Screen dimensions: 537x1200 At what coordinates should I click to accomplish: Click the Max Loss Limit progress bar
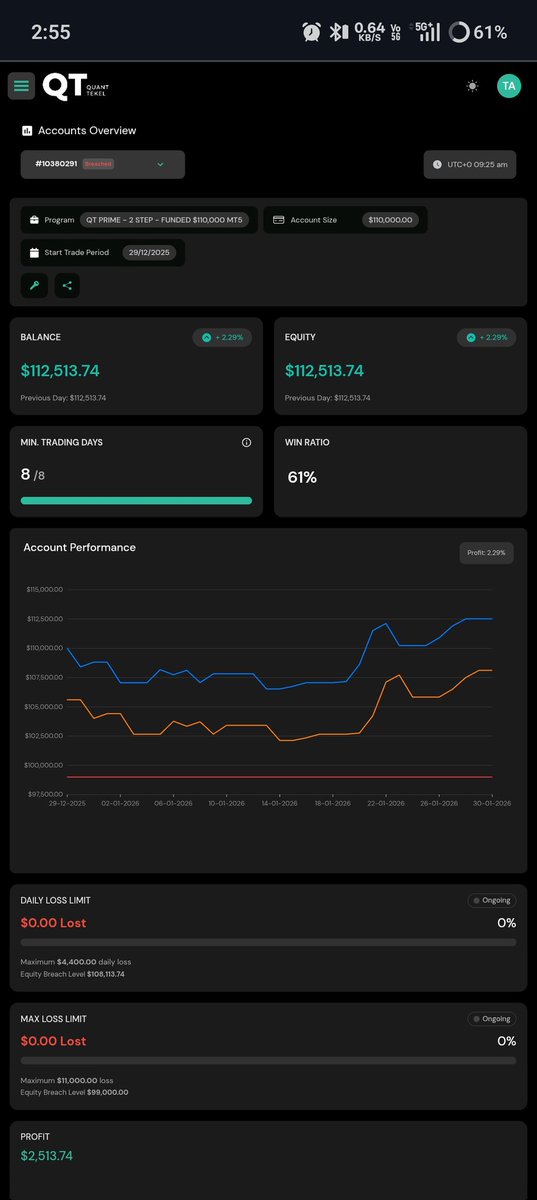click(x=268, y=1060)
